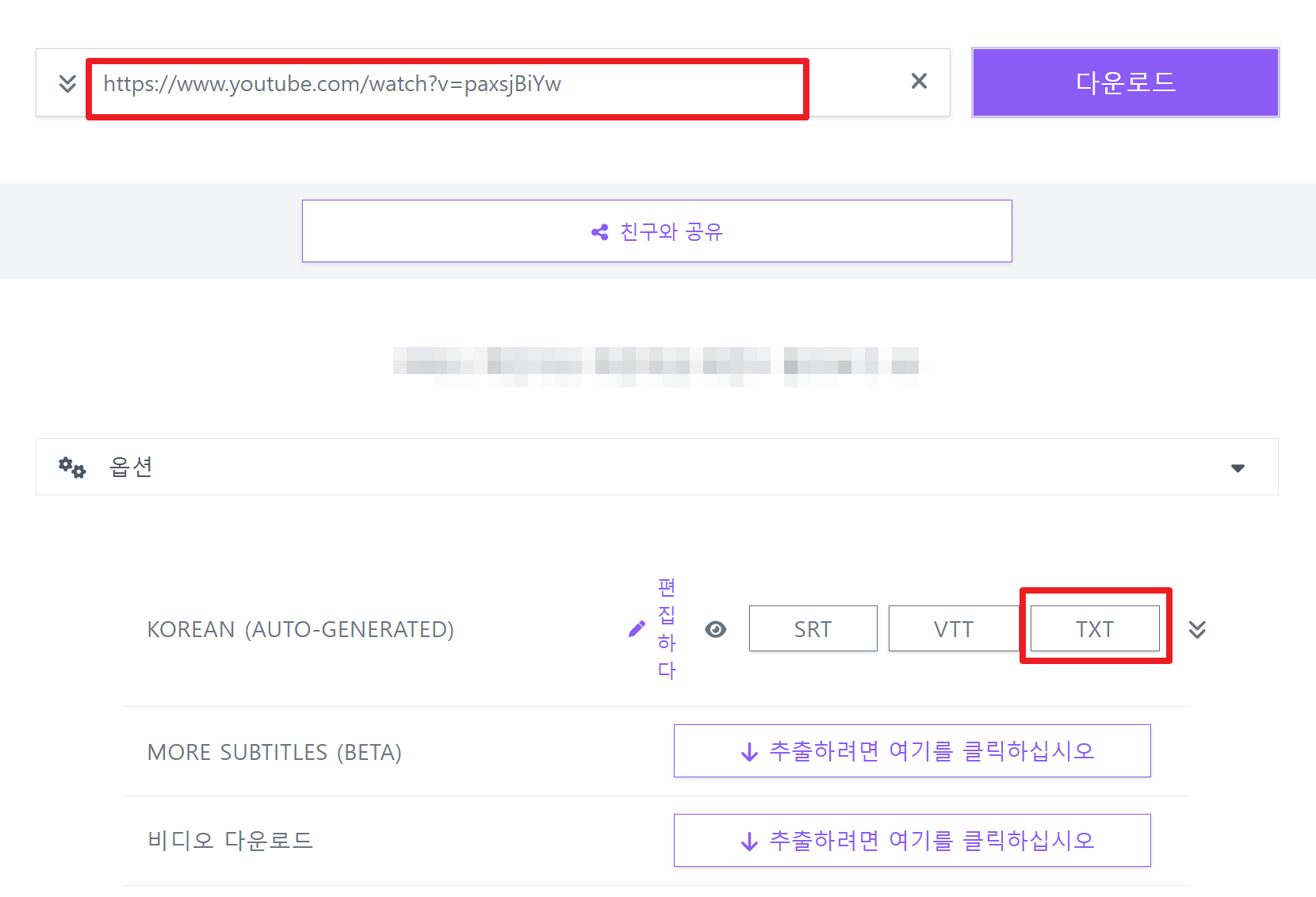Click 추출하려면 여기를 클릭하십시오 for video download

point(912,840)
